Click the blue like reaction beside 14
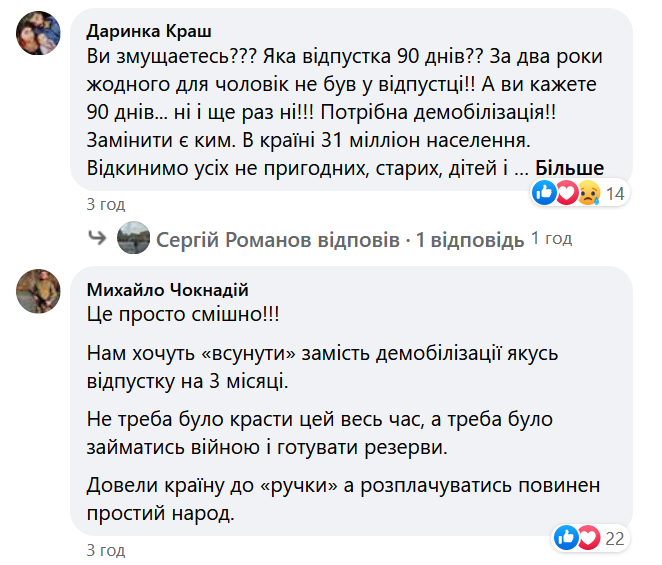Image resolution: width=662 pixels, height=565 pixels. pyautogui.click(x=545, y=192)
